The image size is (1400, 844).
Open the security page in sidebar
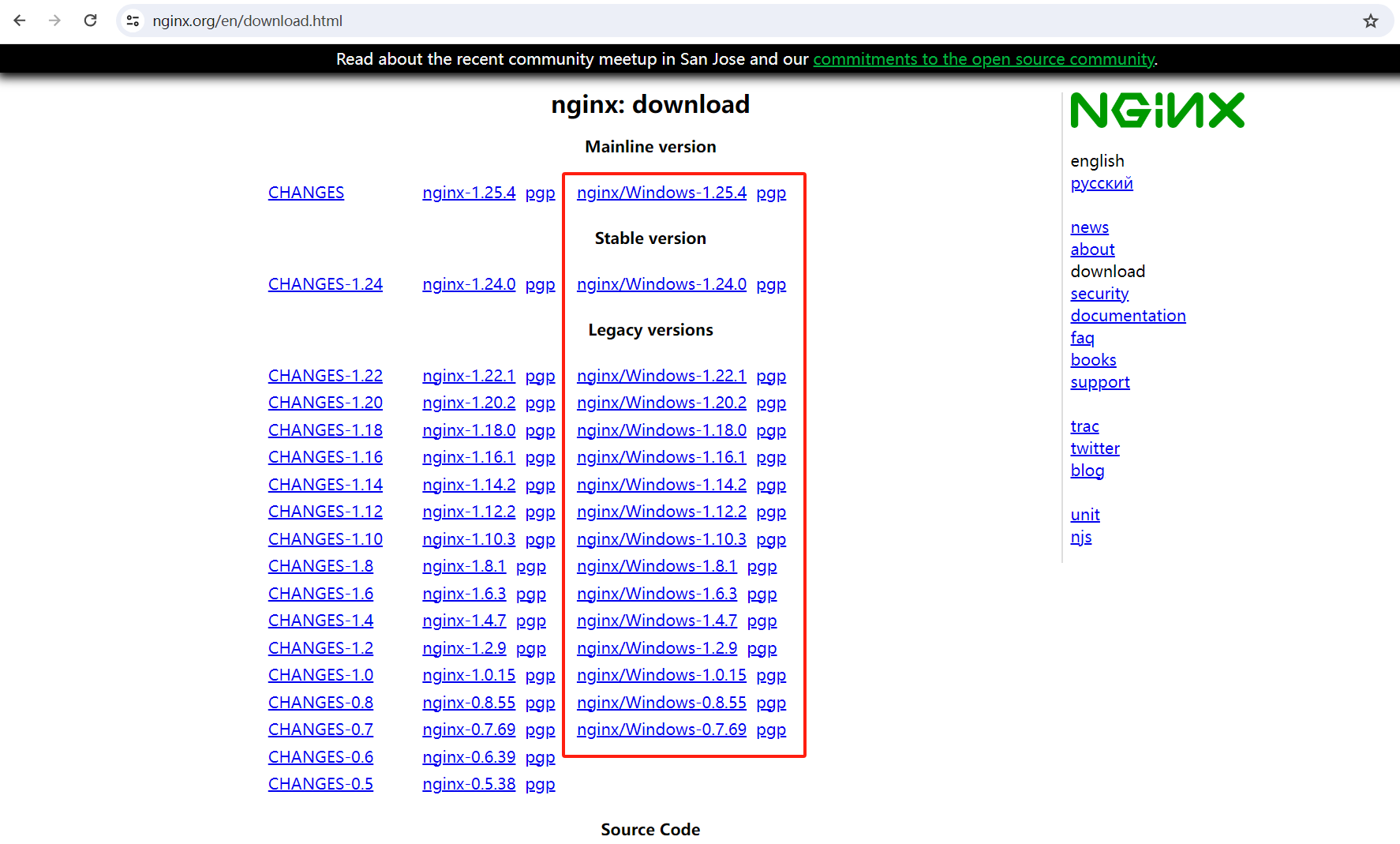[1099, 294]
